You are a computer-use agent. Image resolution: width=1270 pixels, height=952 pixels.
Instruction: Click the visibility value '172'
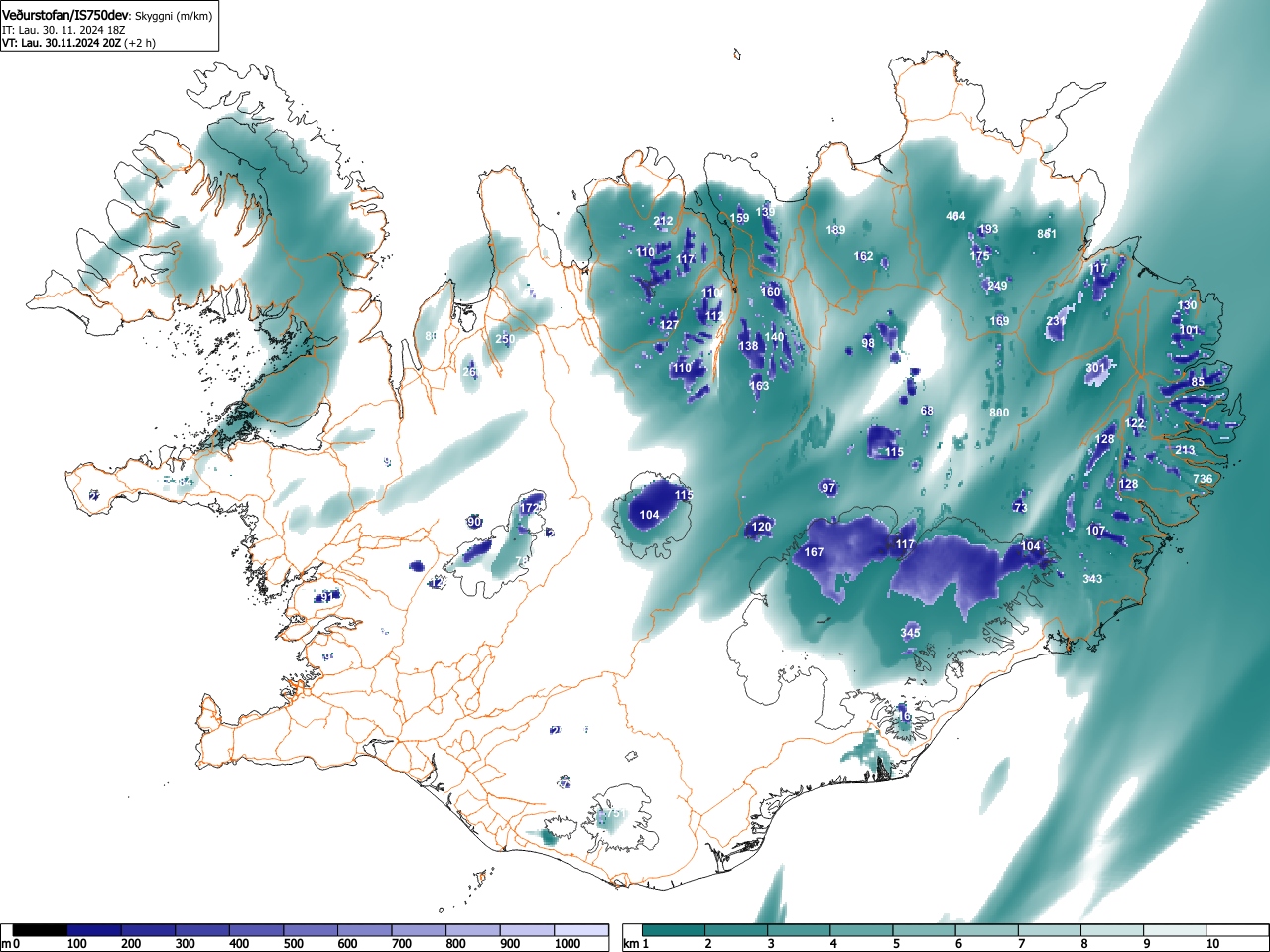pyautogui.click(x=529, y=508)
